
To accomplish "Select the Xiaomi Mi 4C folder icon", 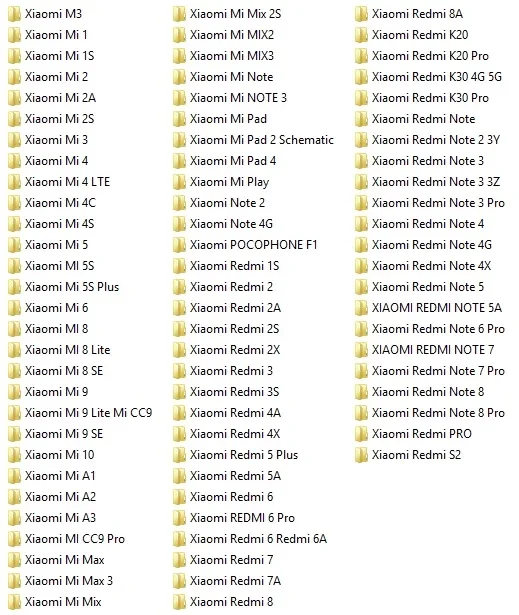I will (x=14, y=203).
